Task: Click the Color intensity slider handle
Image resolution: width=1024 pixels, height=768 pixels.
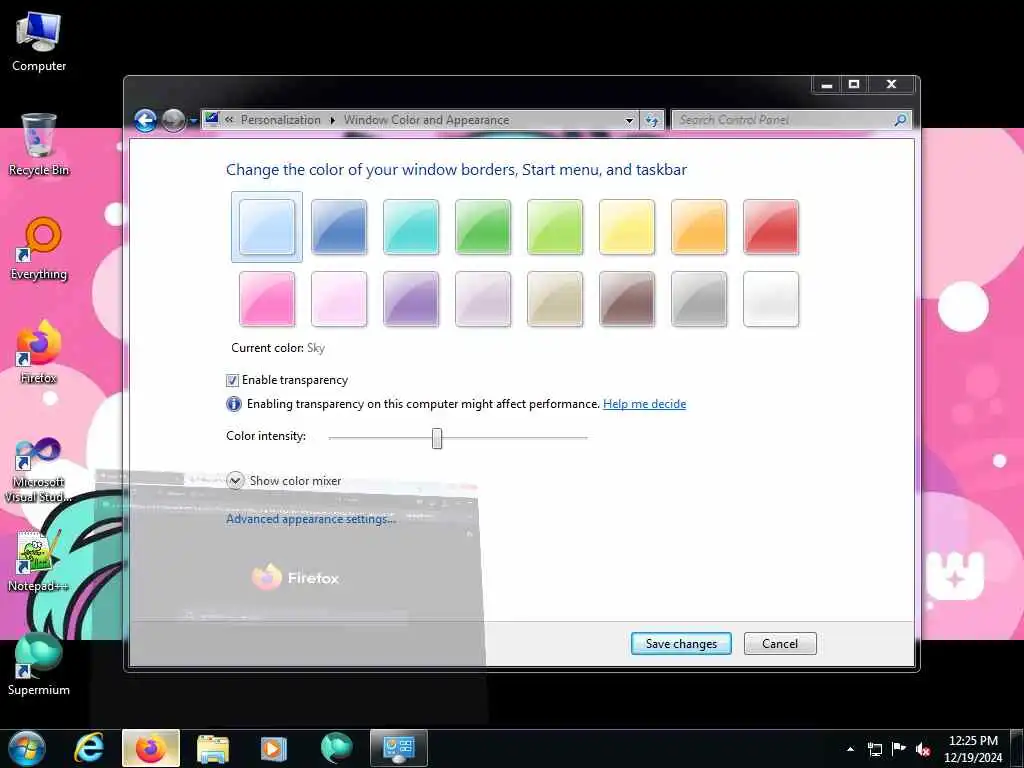Action: pyautogui.click(x=437, y=438)
